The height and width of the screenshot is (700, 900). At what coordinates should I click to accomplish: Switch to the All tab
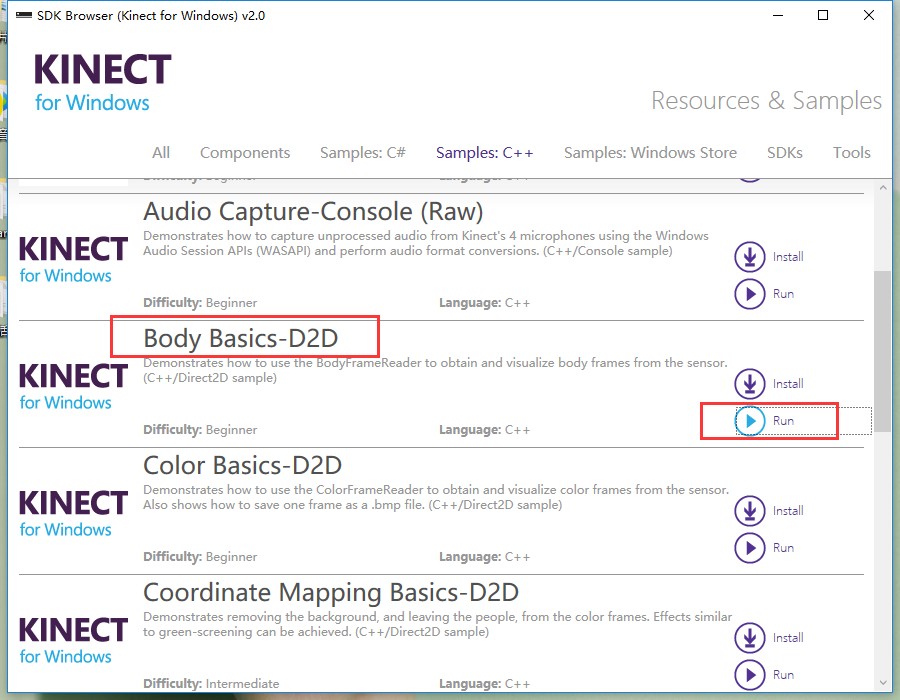click(x=161, y=152)
